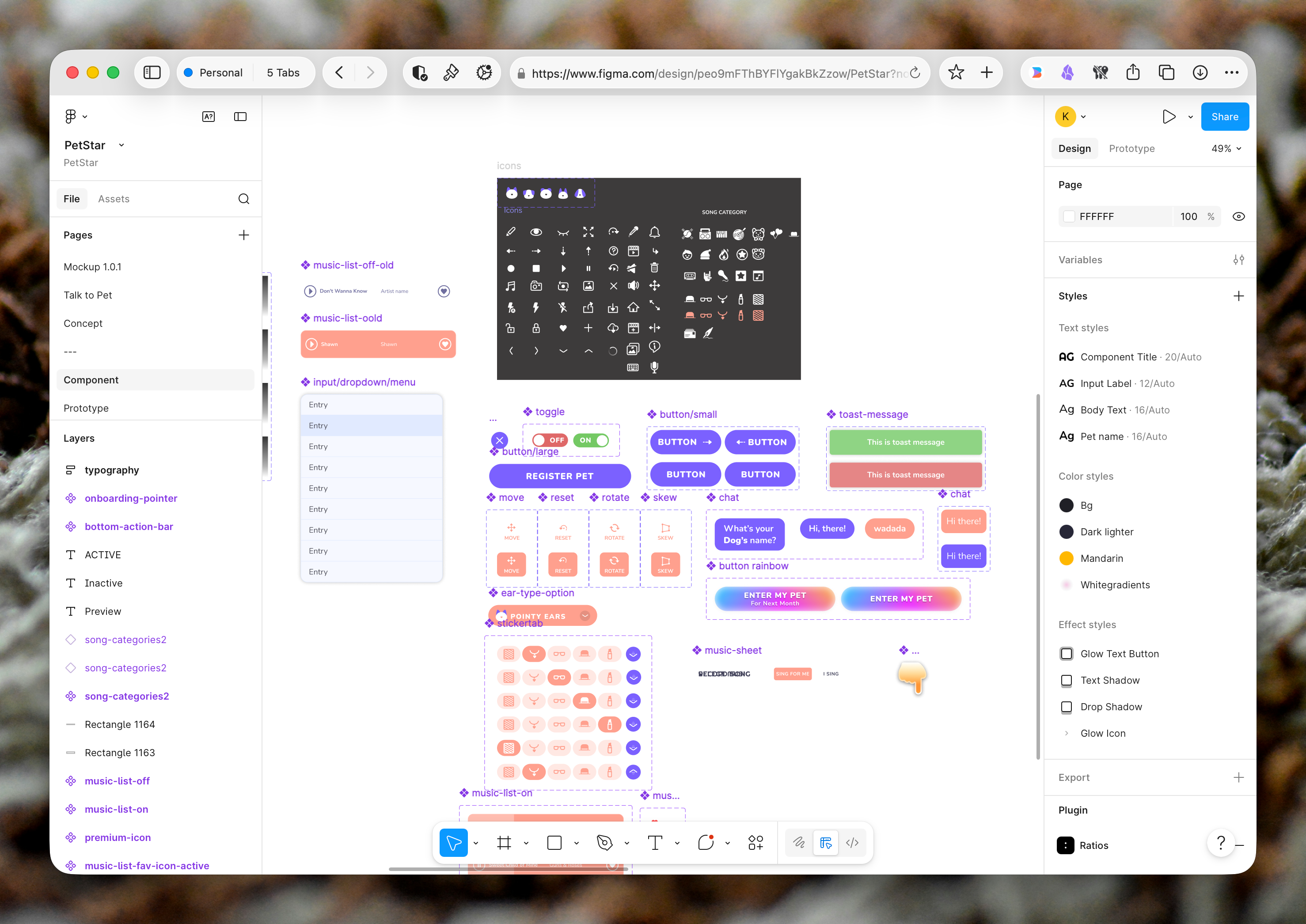This screenshot has height=924, width=1306.
Task: Select the Move tool in bottom toolbar
Action: [x=454, y=842]
